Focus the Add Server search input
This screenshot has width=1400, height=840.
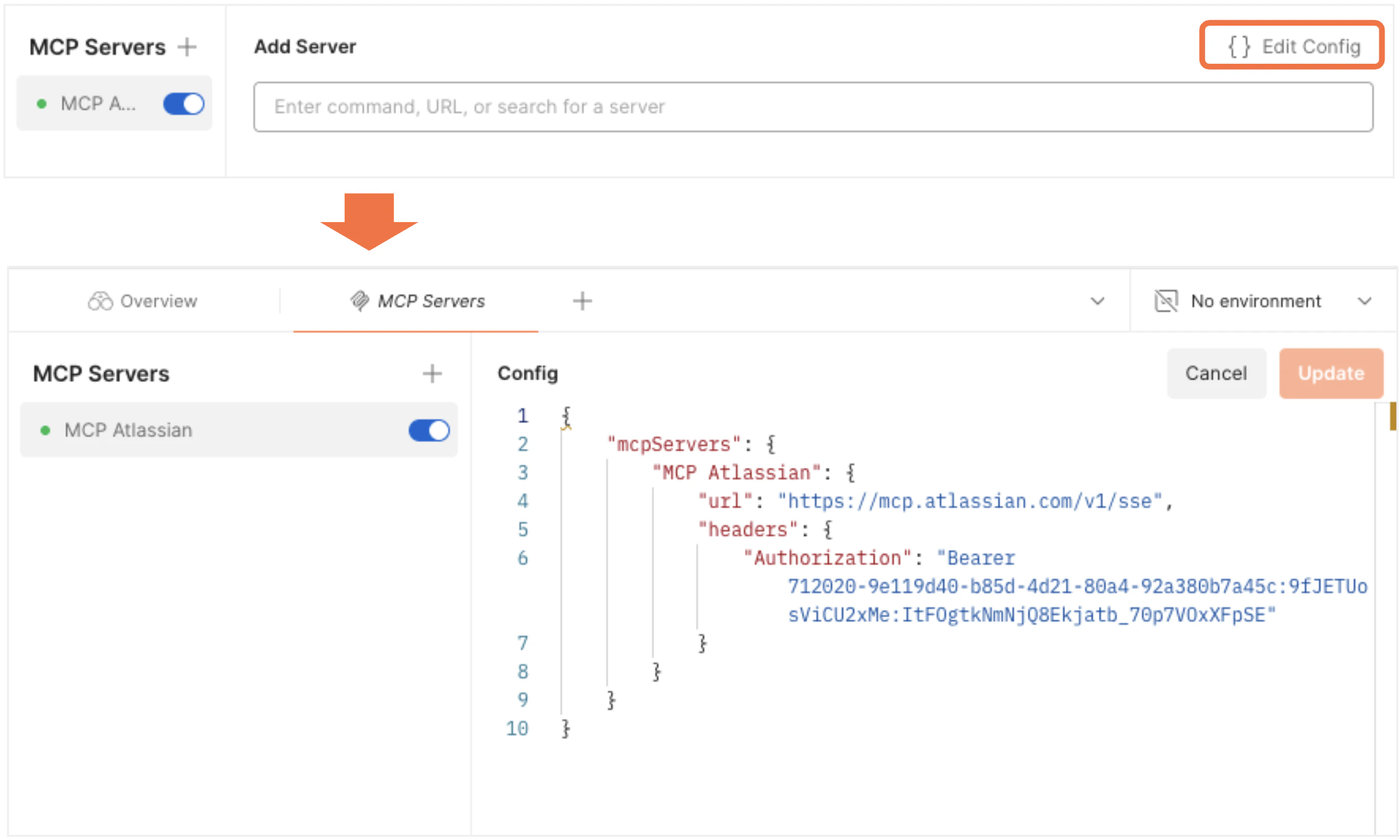pyautogui.click(x=813, y=107)
